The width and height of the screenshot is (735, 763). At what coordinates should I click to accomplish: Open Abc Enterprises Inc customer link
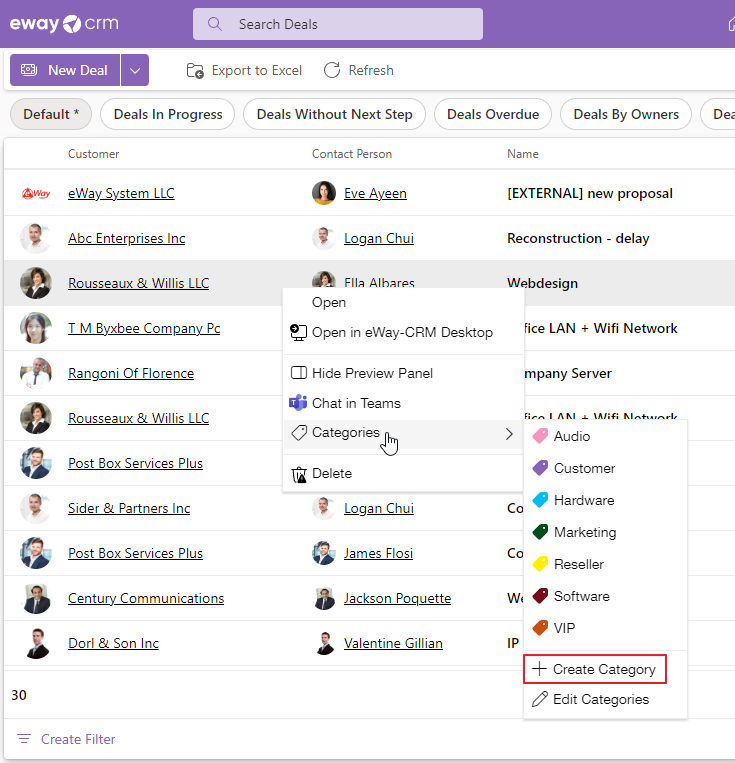pyautogui.click(x=127, y=238)
